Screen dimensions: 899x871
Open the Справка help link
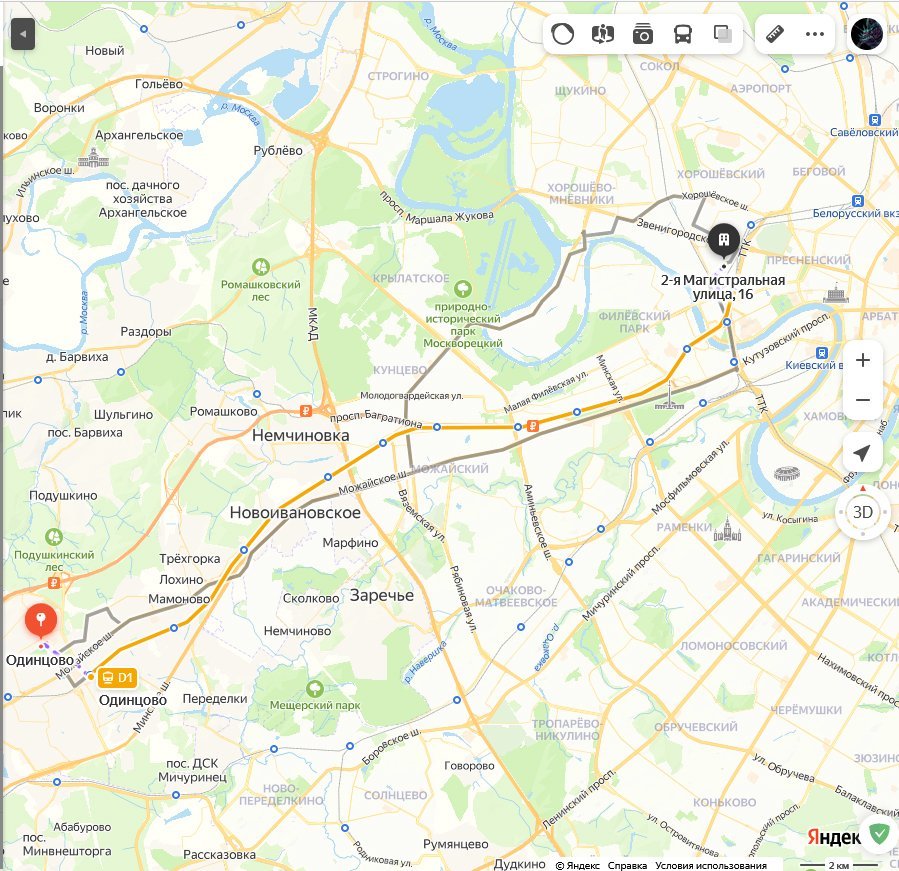pyautogui.click(x=627, y=865)
